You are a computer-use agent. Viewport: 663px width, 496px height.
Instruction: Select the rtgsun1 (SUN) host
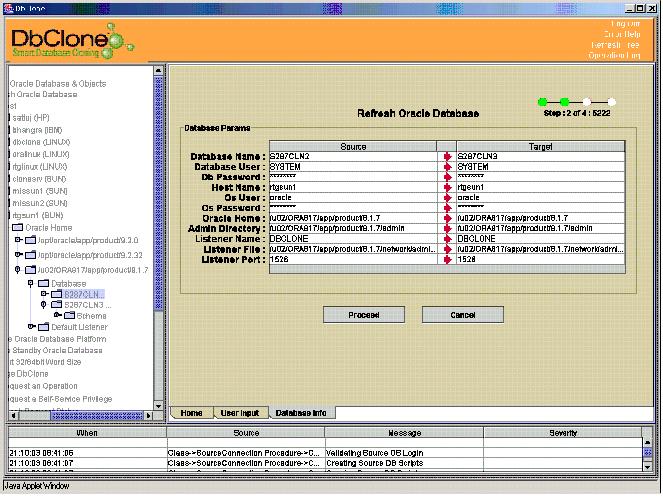pos(38,215)
